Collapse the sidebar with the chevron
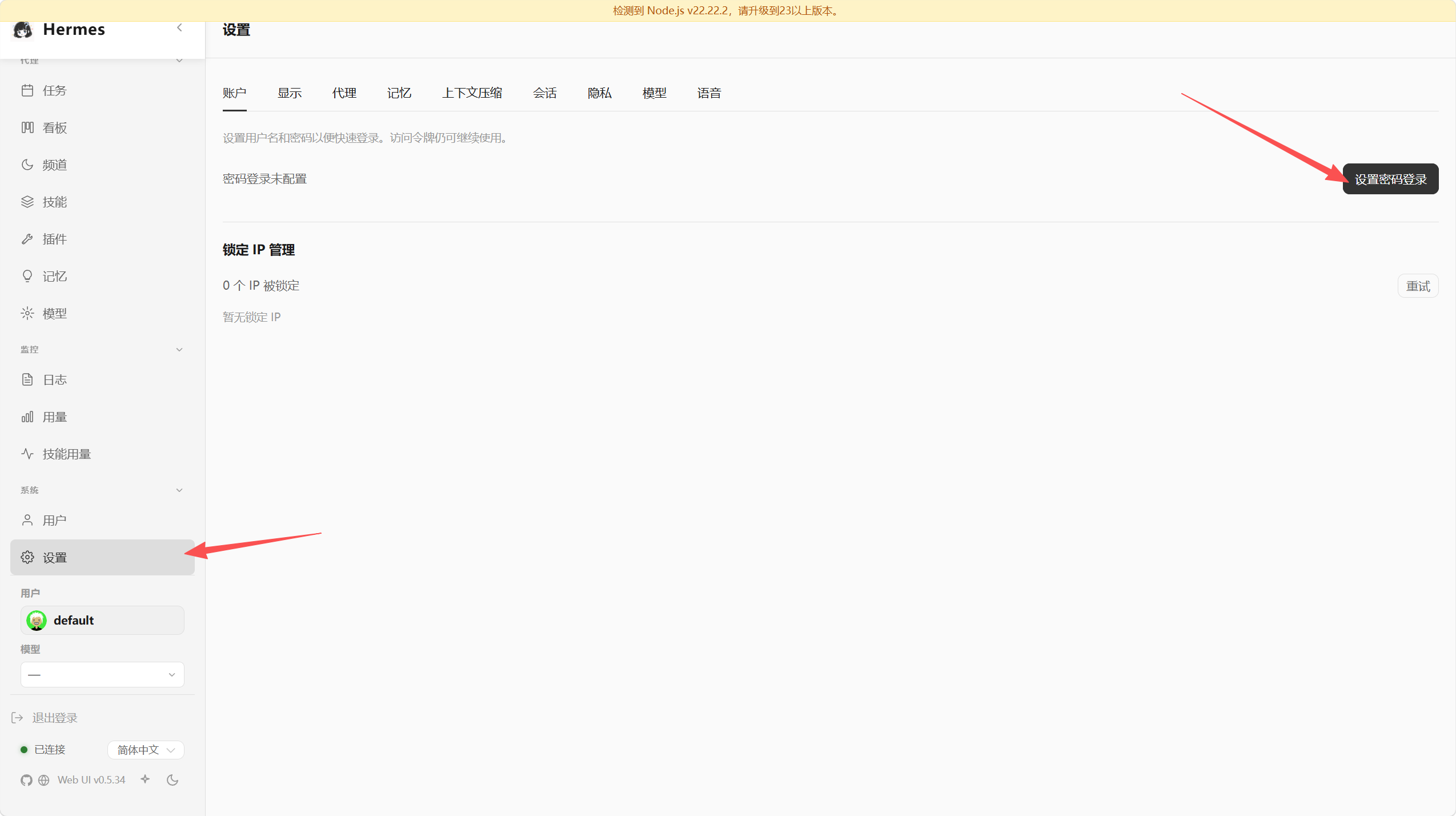The height and width of the screenshot is (816, 1456). (179, 27)
